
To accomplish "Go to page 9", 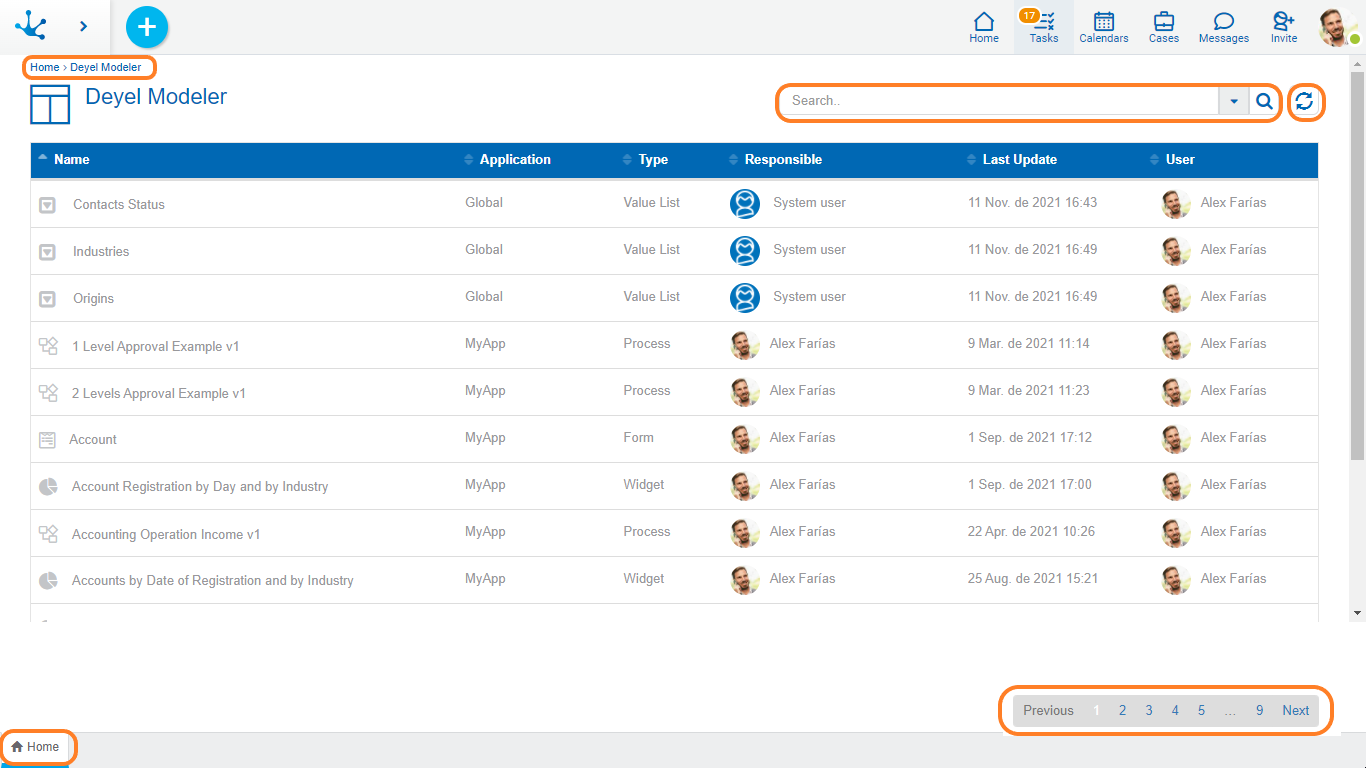I will pos(1260,711).
